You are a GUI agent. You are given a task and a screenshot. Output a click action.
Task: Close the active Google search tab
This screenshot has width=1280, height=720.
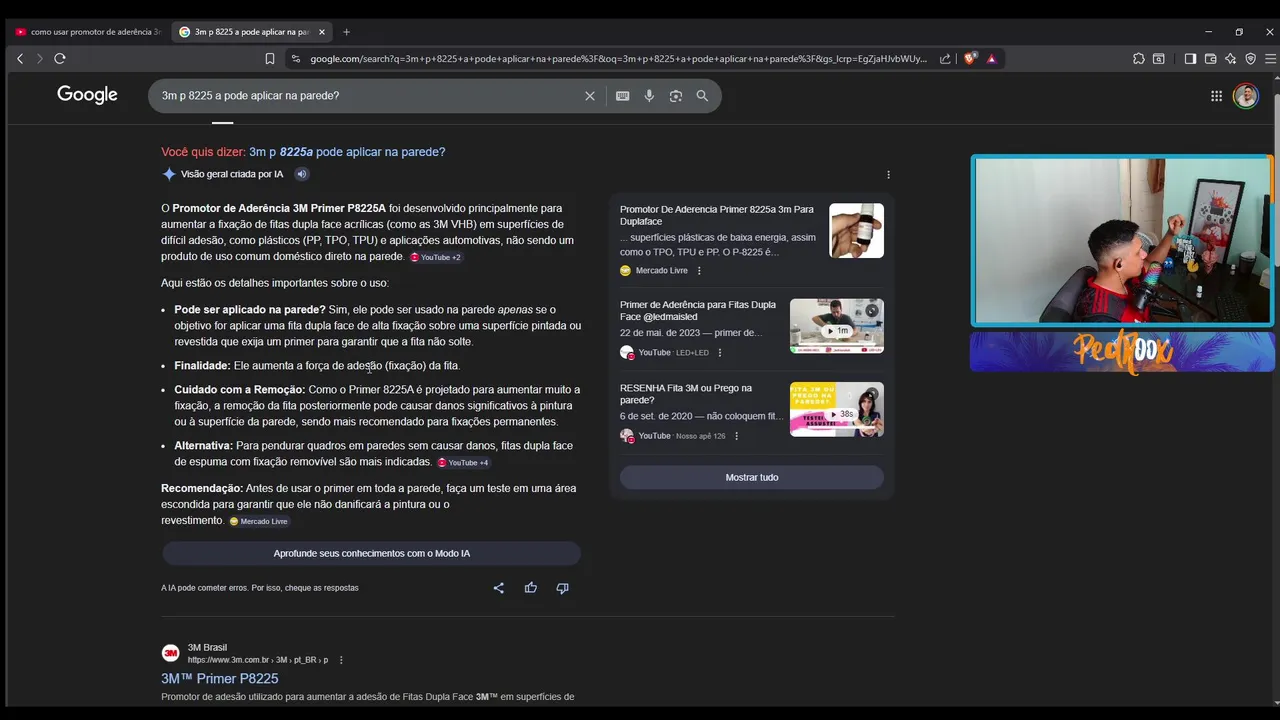point(322,32)
